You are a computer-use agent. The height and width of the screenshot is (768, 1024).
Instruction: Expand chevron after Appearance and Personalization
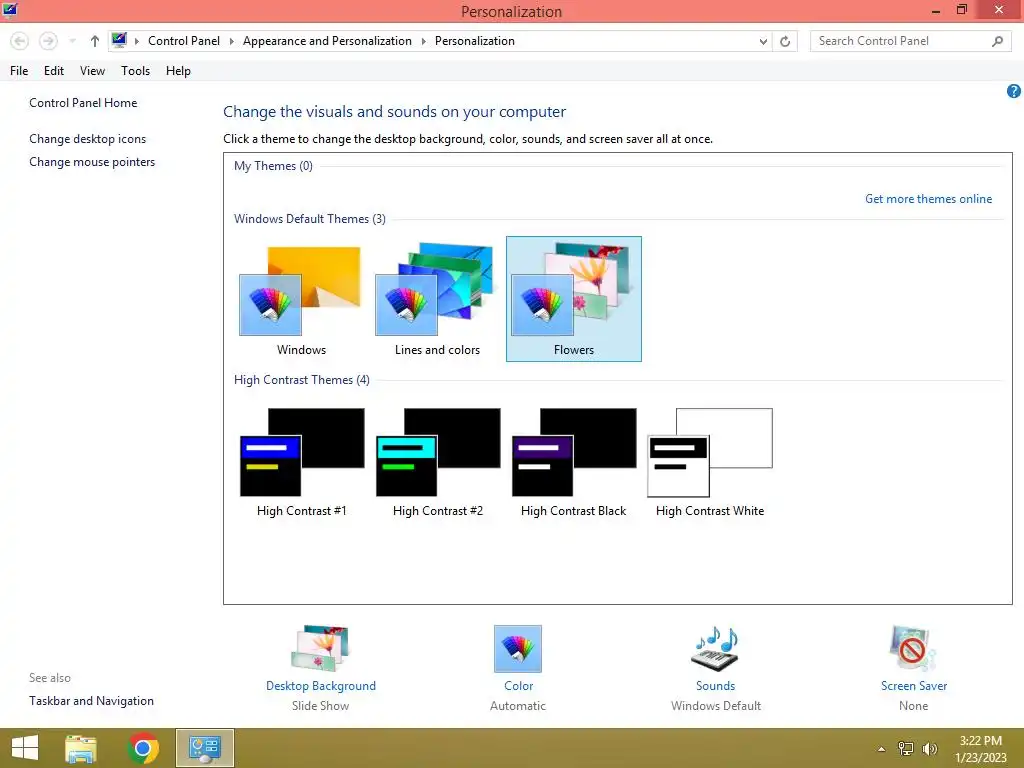point(423,41)
